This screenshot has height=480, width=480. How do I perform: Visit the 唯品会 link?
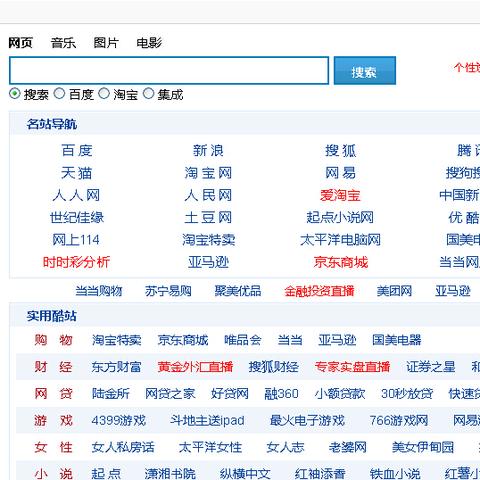[x=243, y=340]
